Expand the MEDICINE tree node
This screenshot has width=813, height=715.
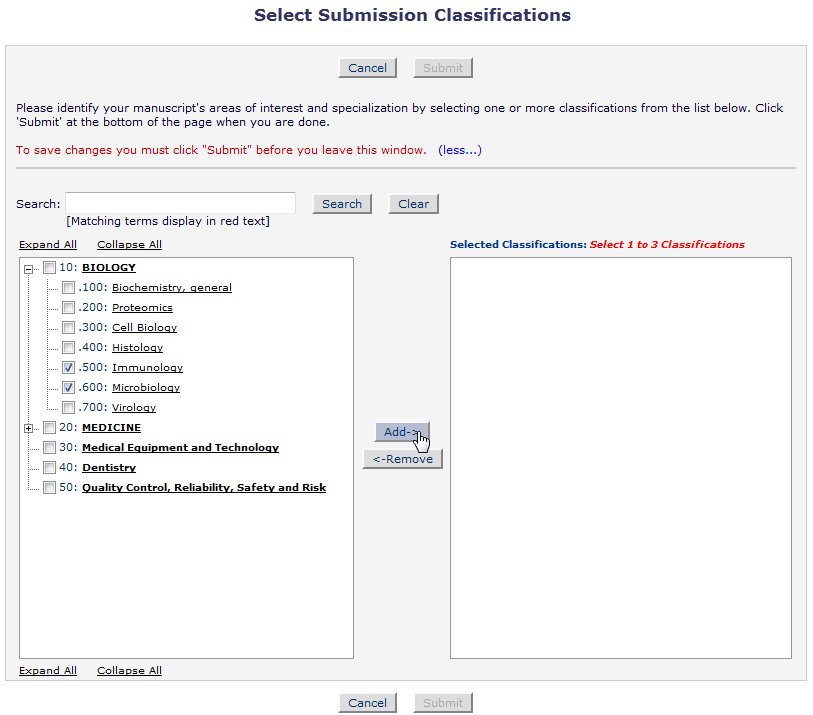[29, 428]
